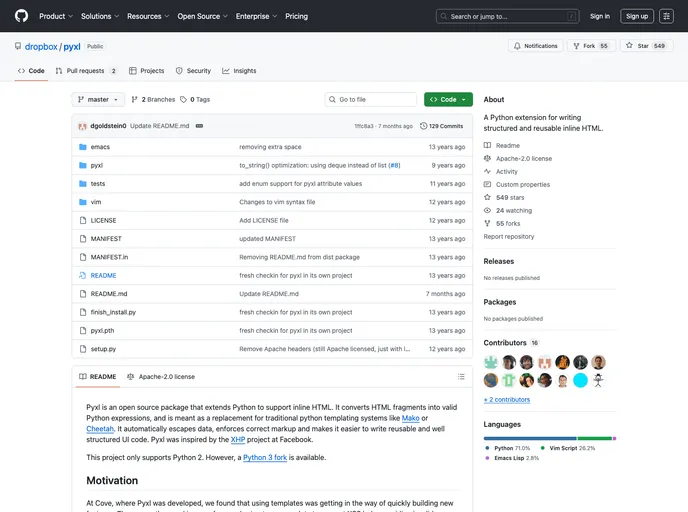Fork the repository with Fork button

591,46
